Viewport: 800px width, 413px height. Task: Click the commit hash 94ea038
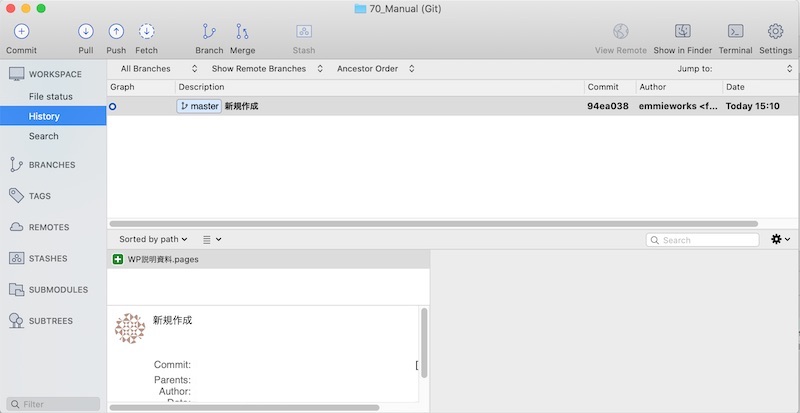click(x=608, y=106)
